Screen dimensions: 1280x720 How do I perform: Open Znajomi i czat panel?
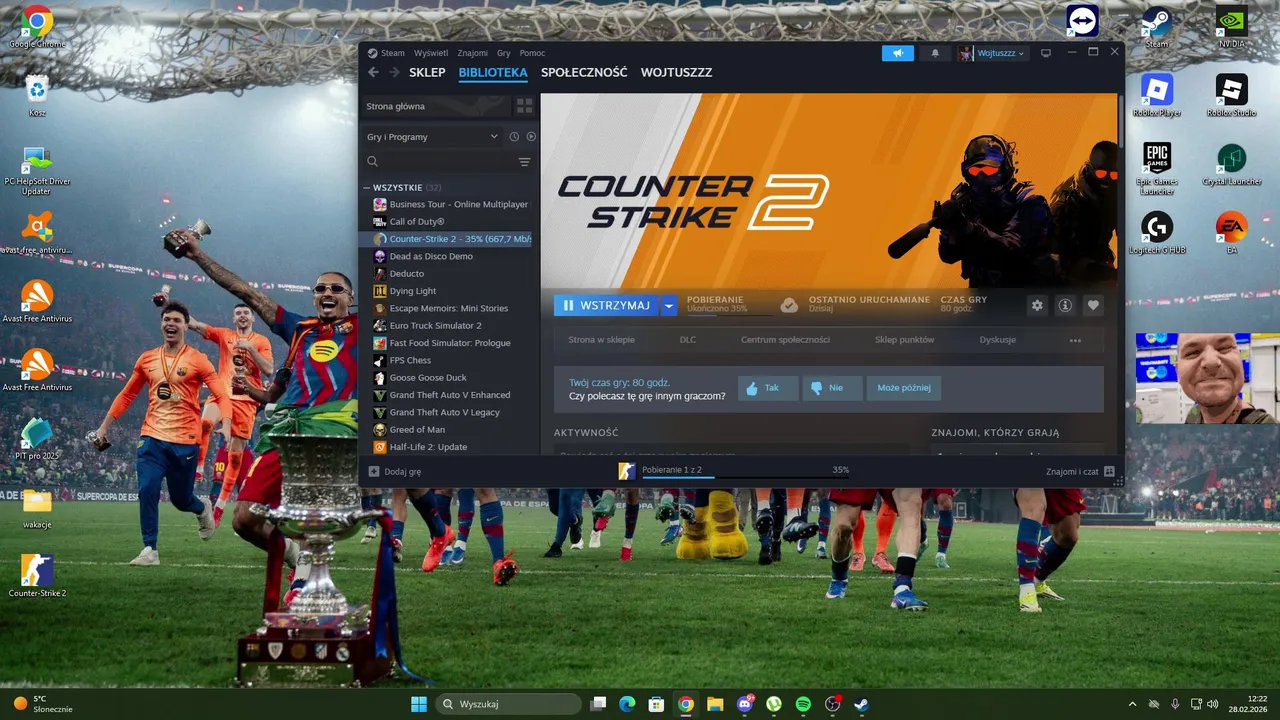point(1080,471)
